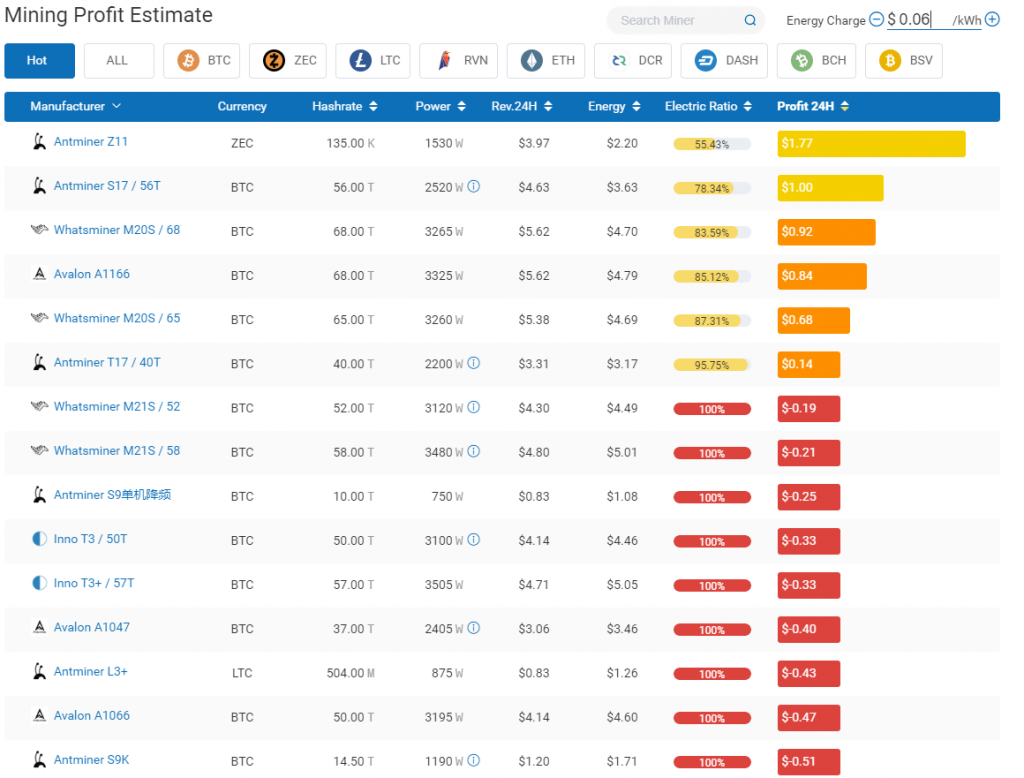Open the Antminer Z11 details link
This screenshot has width=1024, height=778.
(x=91, y=142)
